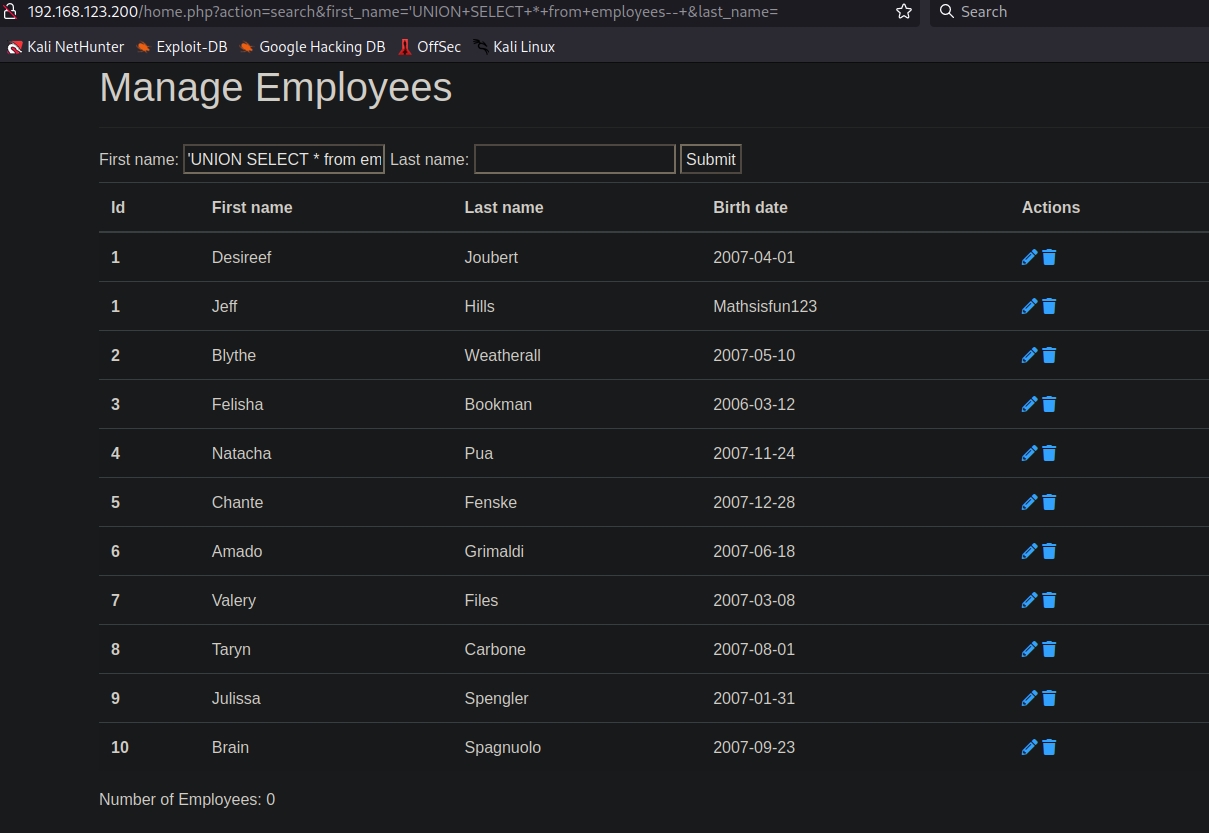Click the delete trash icon for Blythe Weatherall

tap(1049, 355)
